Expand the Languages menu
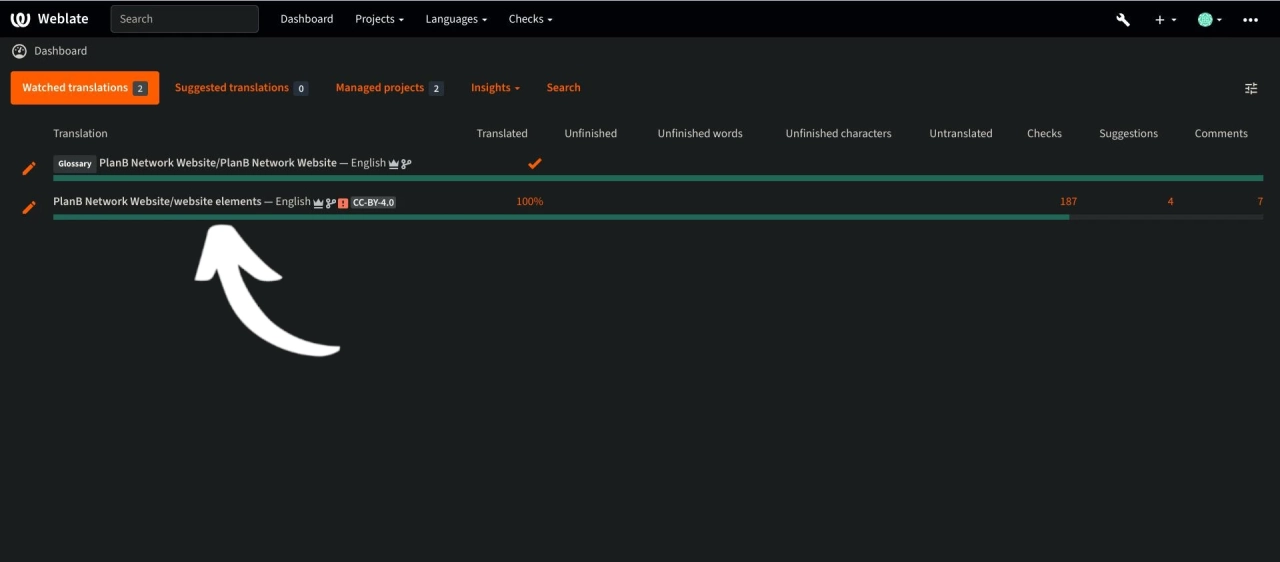Image resolution: width=1280 pixels, height=562 pixels. [x=456, y=19]
